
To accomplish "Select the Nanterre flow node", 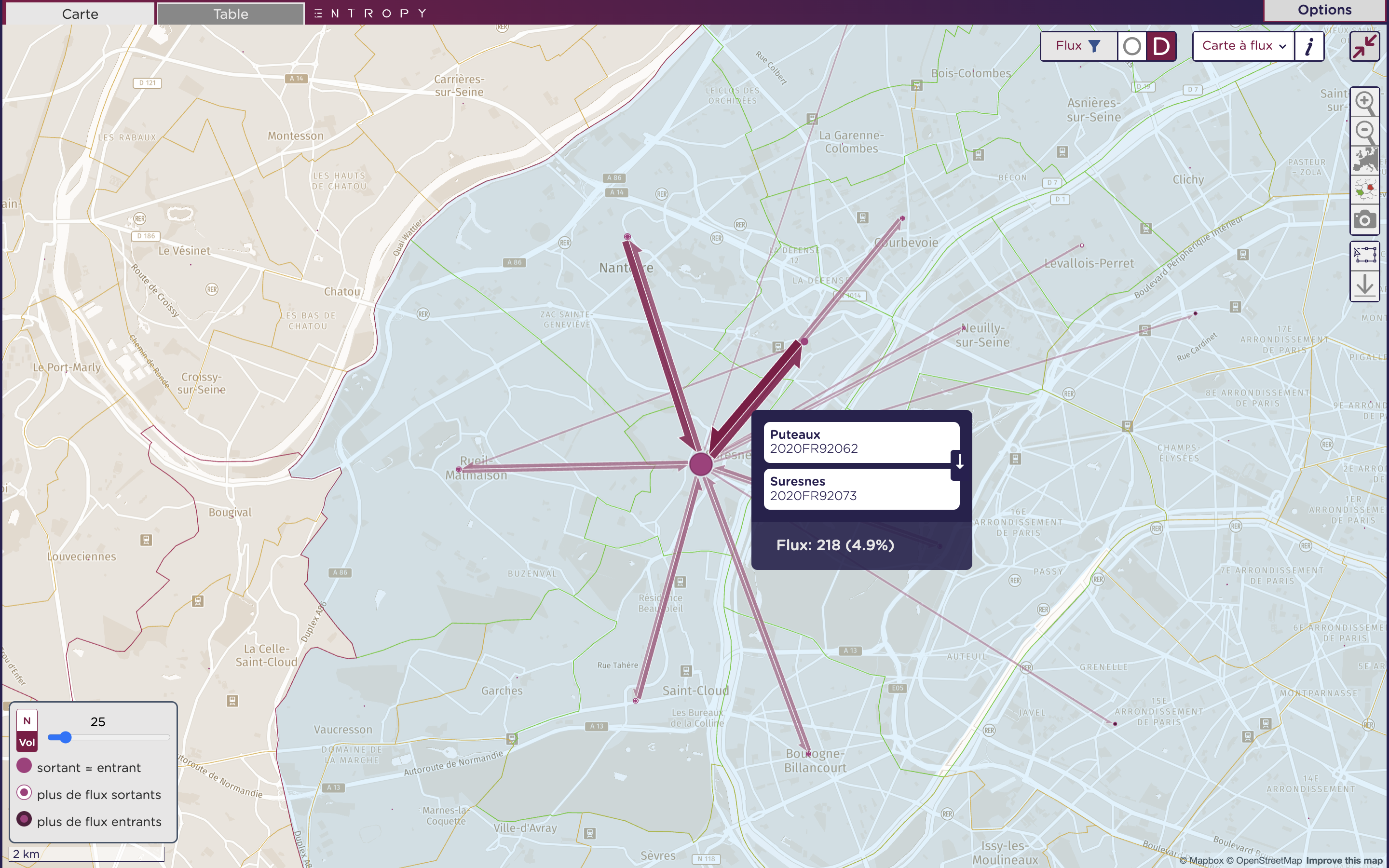I will pos(627,236).
